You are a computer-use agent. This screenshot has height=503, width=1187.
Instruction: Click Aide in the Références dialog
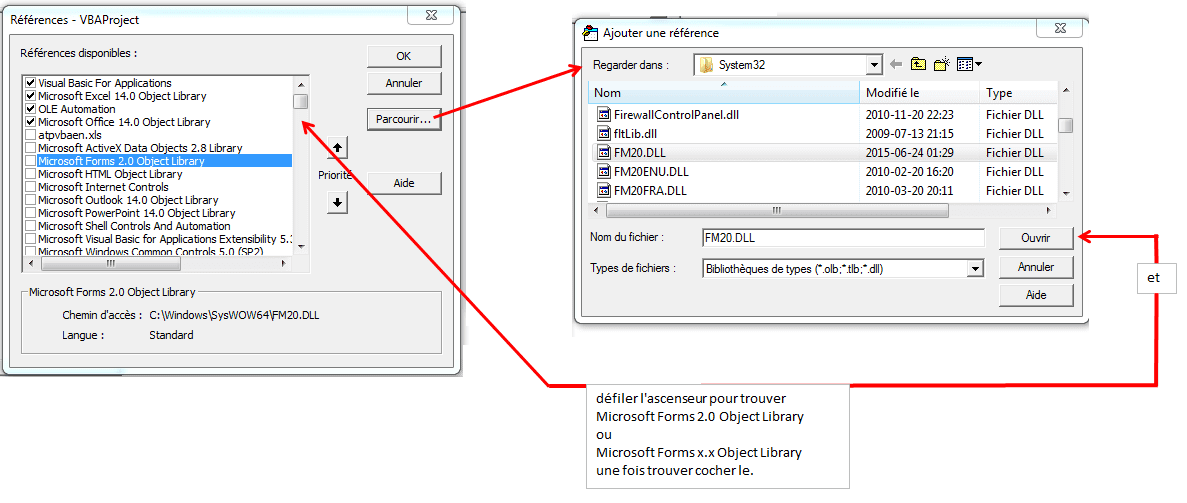click(x=403, y=183)
